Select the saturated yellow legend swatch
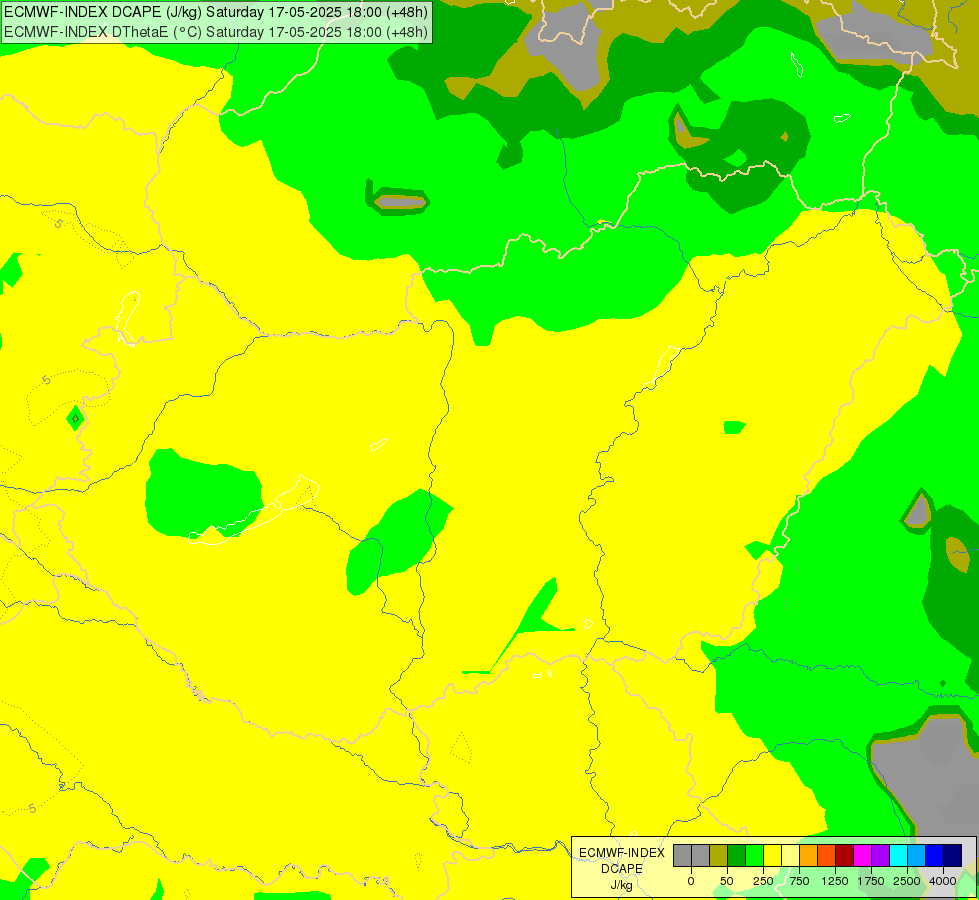This screenshot has width=979, height=900. coord(772,855)
